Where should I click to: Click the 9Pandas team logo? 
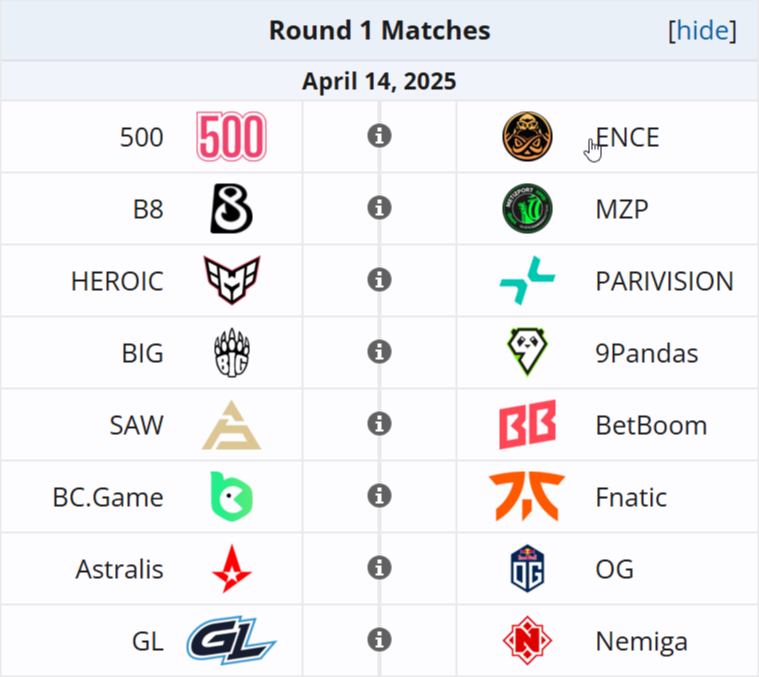point(527,353)
